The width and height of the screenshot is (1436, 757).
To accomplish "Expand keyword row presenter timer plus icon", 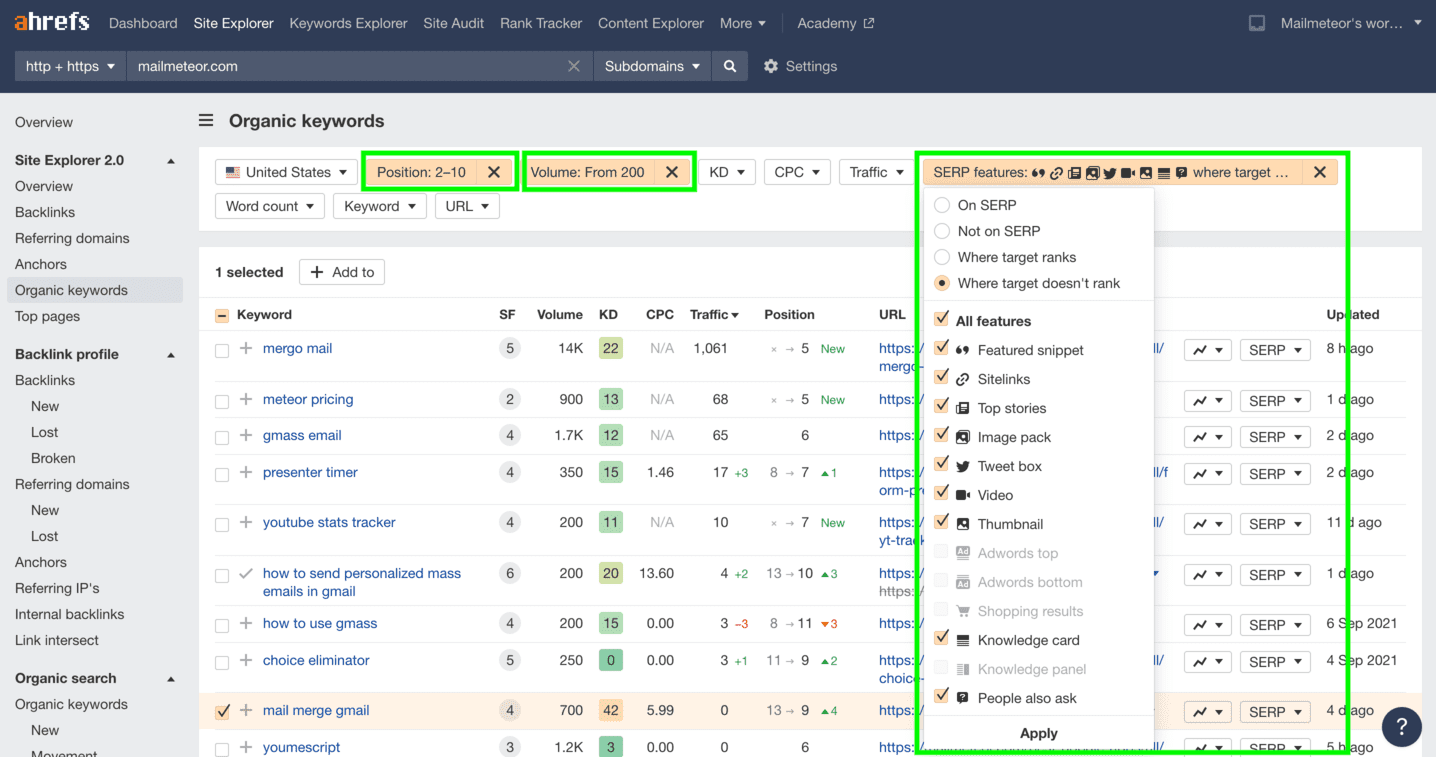I will (x=246, y=473).
